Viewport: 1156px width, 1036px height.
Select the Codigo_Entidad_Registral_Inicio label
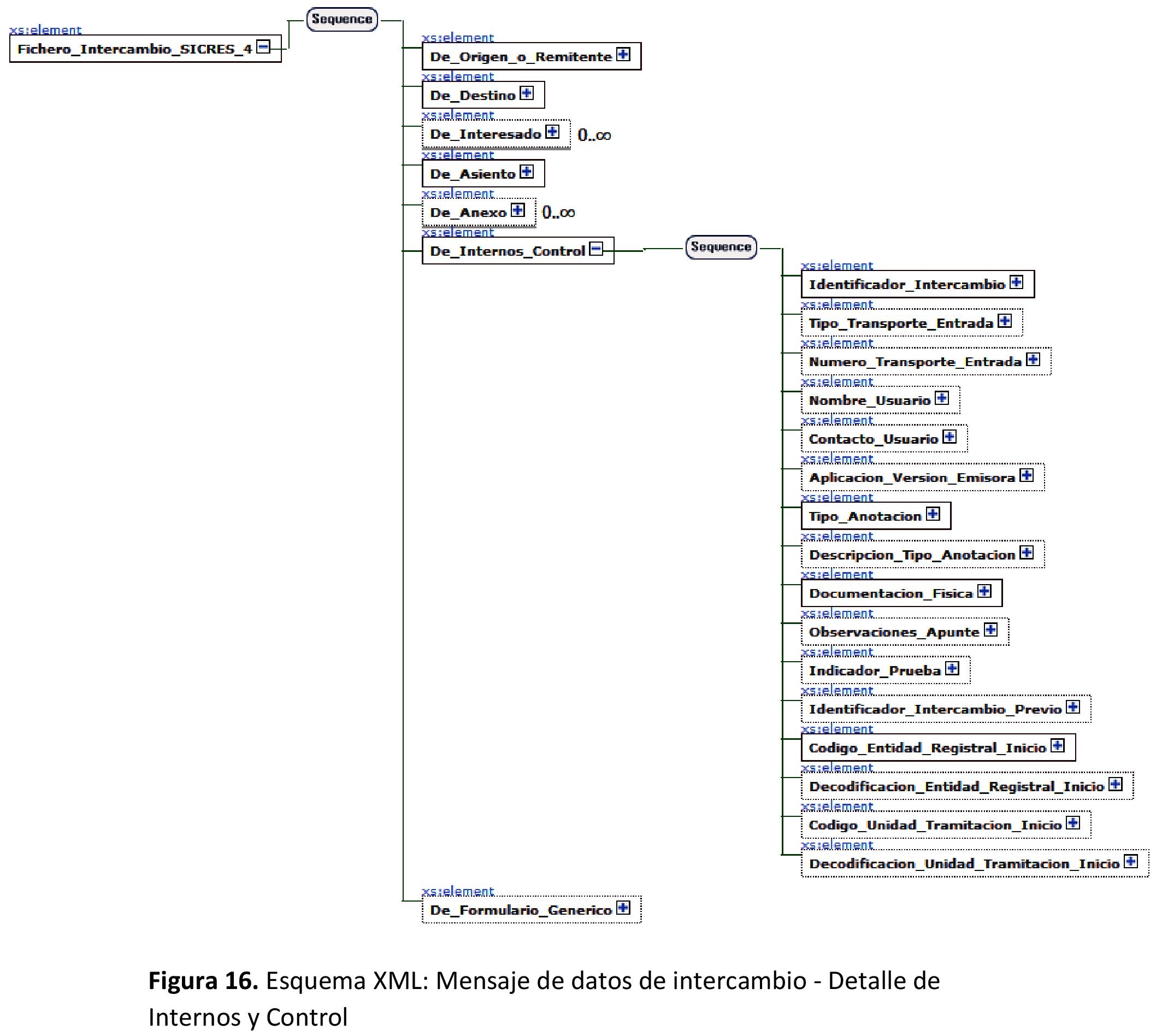click(928, 749)
